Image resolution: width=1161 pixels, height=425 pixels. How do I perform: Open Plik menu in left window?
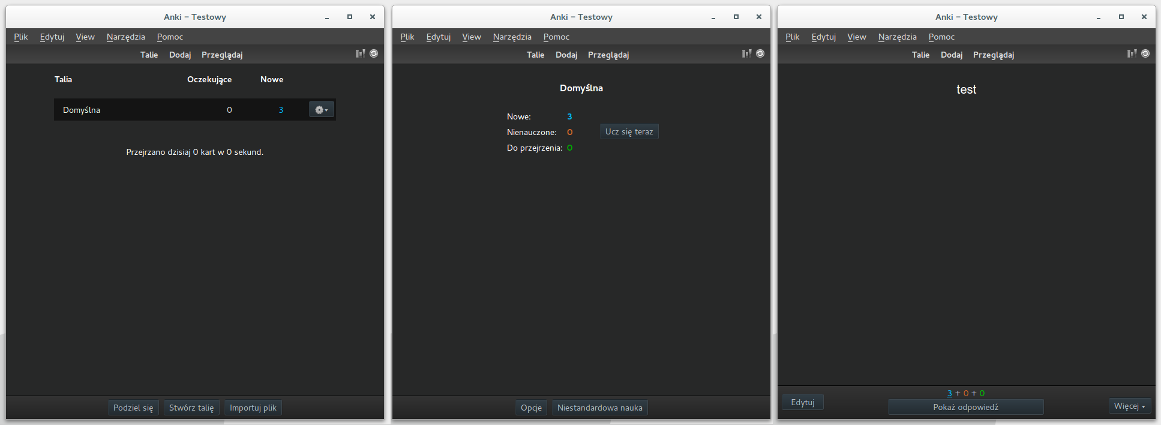point(21,37)
